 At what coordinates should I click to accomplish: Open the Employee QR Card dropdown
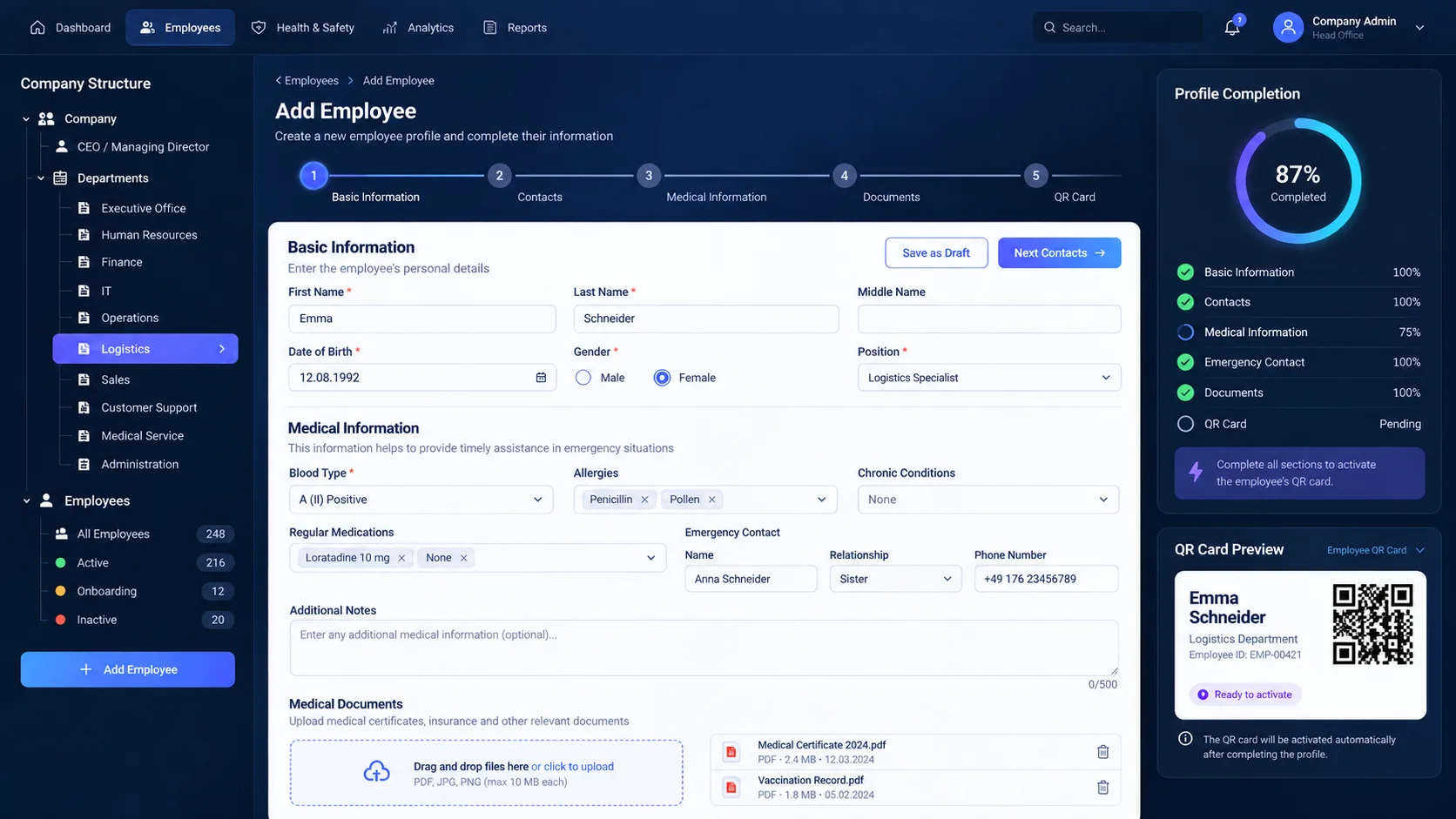pyautogui.click(x=1375, y=550)
